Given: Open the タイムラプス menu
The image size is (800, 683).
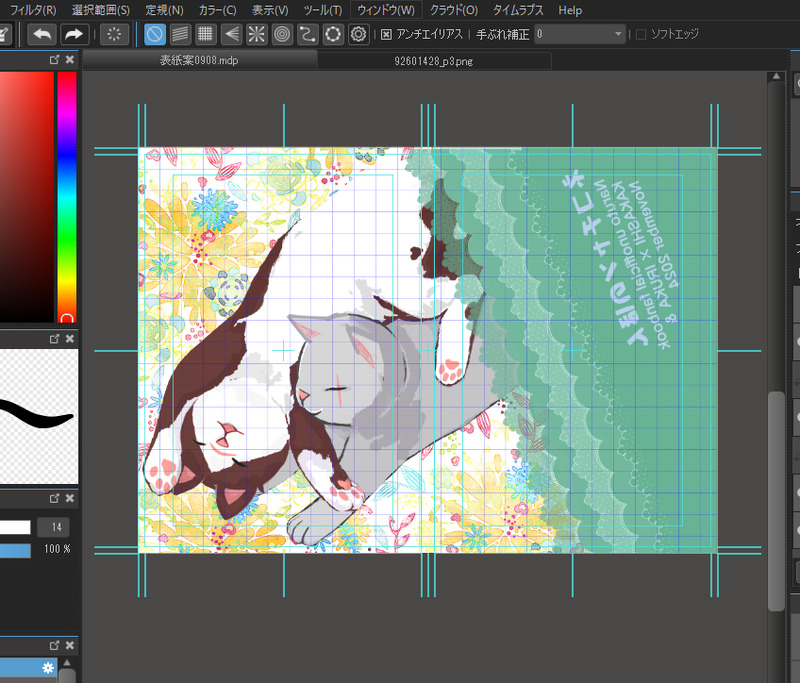Looking at the screenshot, I should 518,10.
